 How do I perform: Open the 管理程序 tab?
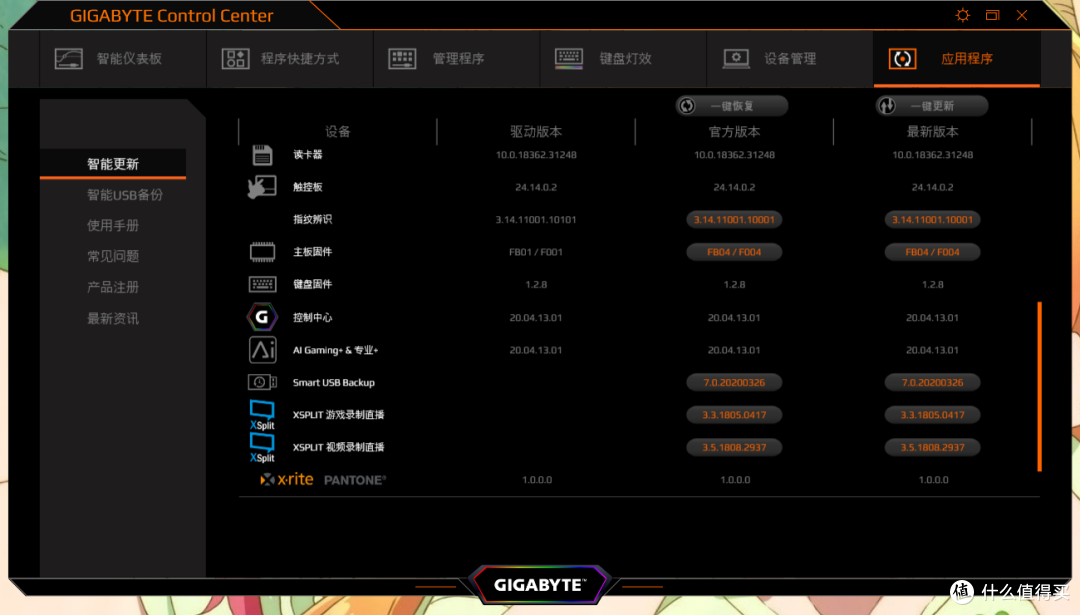(456, 59)
